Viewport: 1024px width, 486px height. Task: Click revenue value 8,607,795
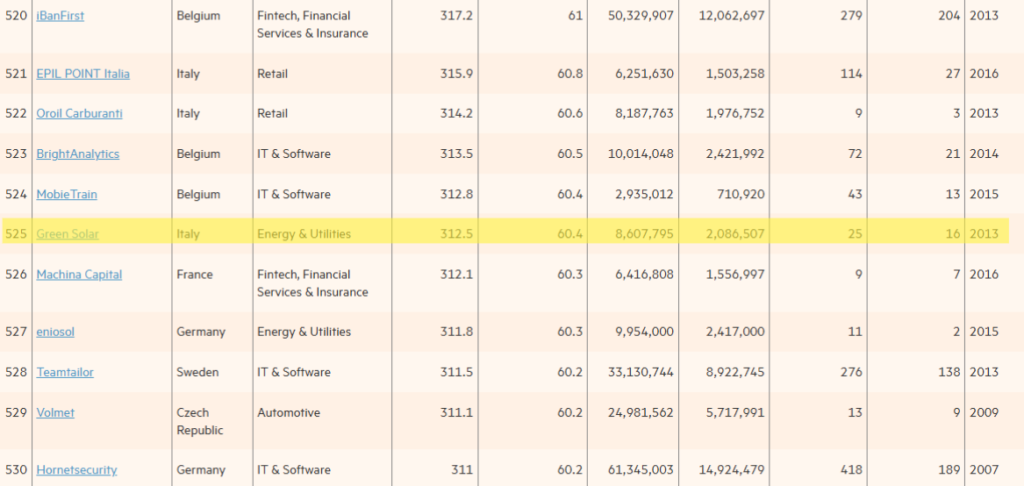(644, 234)
